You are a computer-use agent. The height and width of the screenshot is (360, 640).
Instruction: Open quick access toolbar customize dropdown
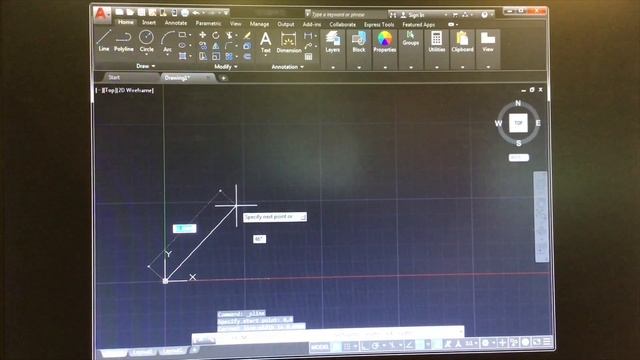click(226, 13)
